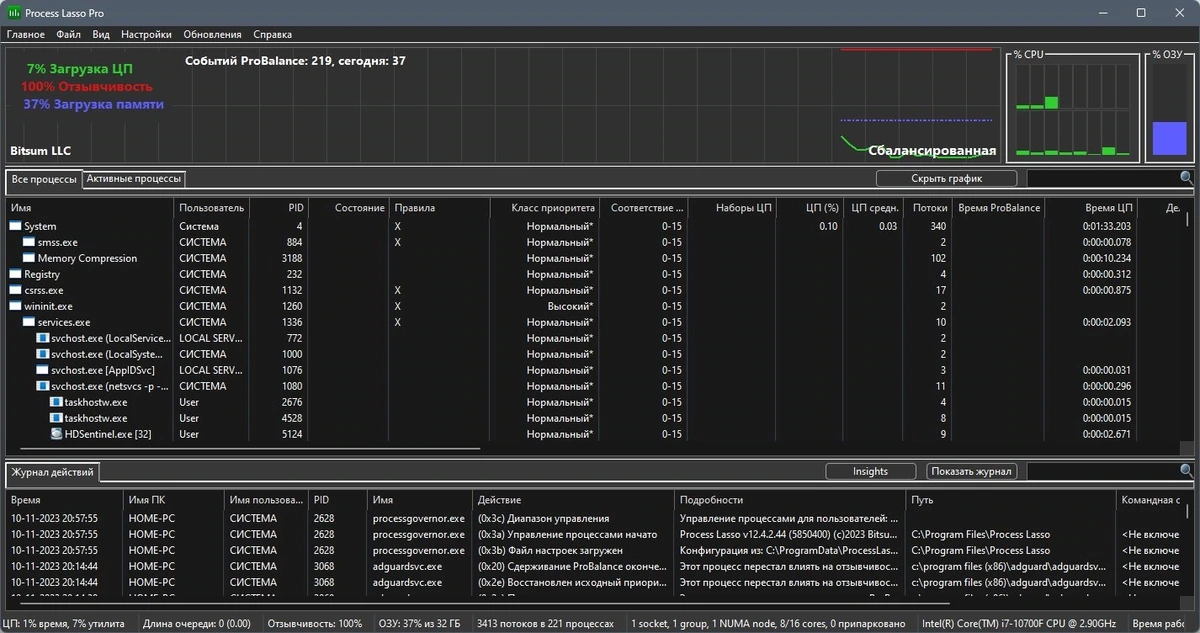The width and height of the screenshot is (1200, 633).
Task: Click the Показать журнал button
Action: 972,471
